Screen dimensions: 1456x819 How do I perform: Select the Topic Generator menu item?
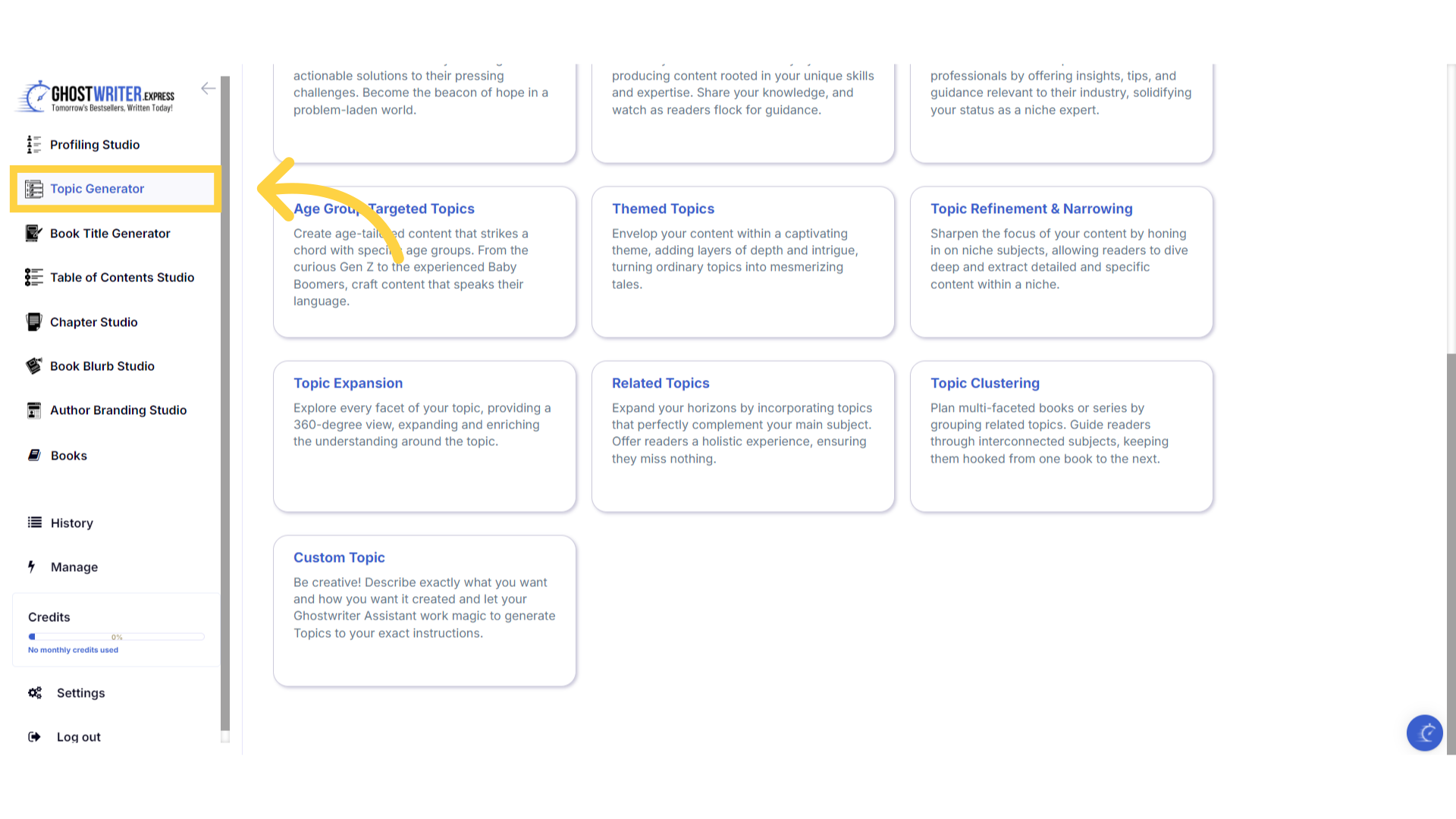point(97,189)
